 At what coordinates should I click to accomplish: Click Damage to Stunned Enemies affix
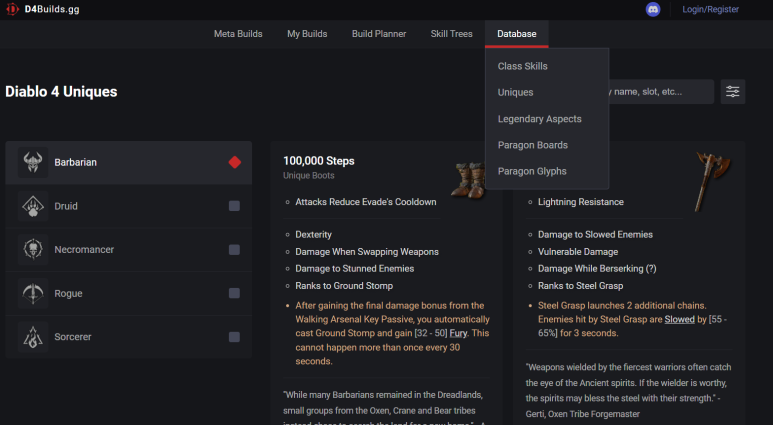[x=354, y=269]
